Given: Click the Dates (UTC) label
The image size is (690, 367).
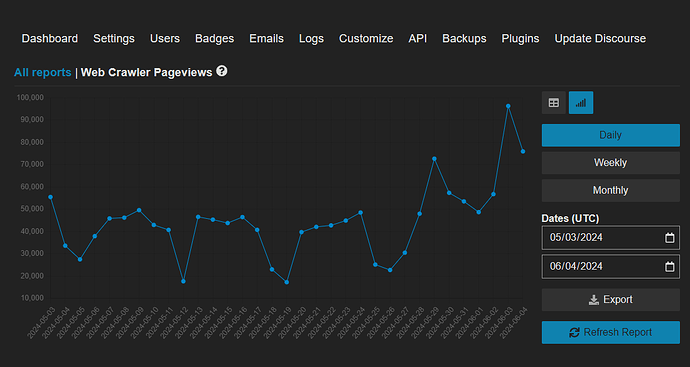Looking at the screenshot, I should click(570, 218).
